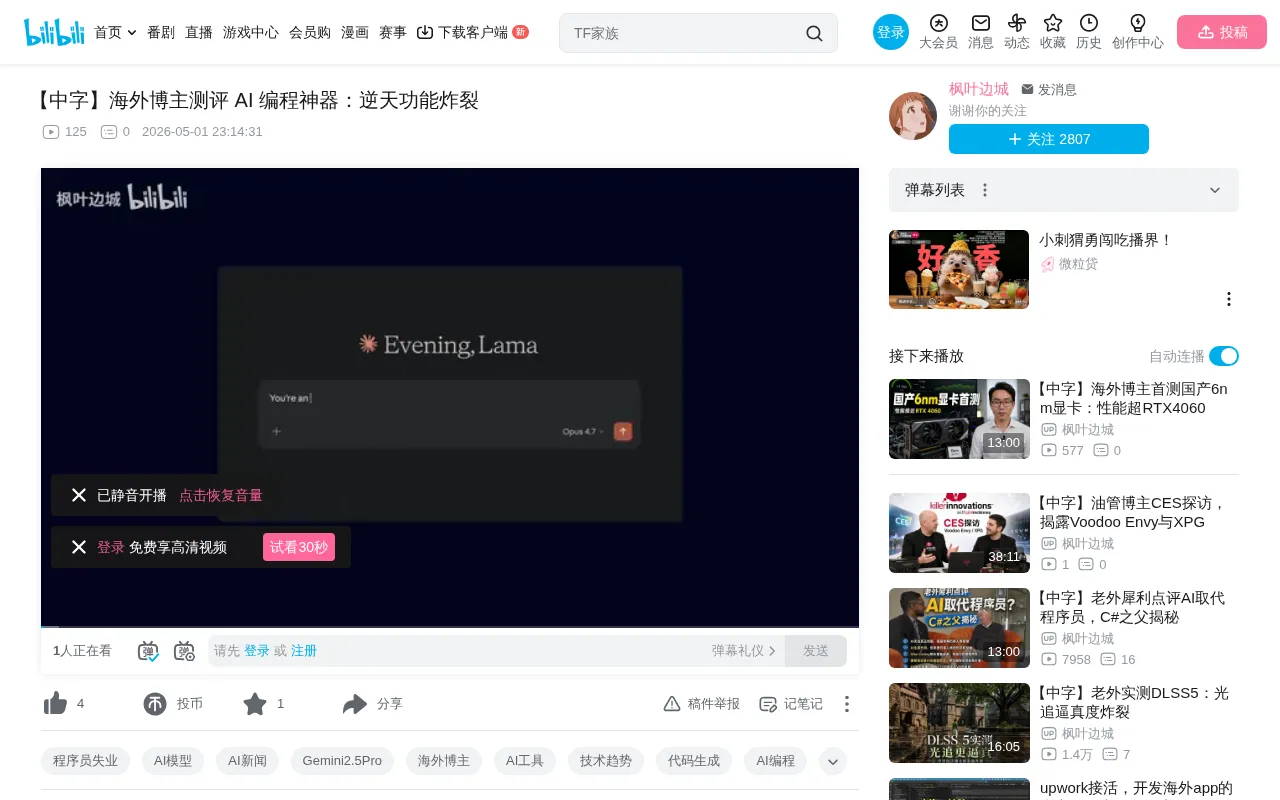1280x800 pixels.
Task: Favorite the video with star icon
Action: point(255,704)
